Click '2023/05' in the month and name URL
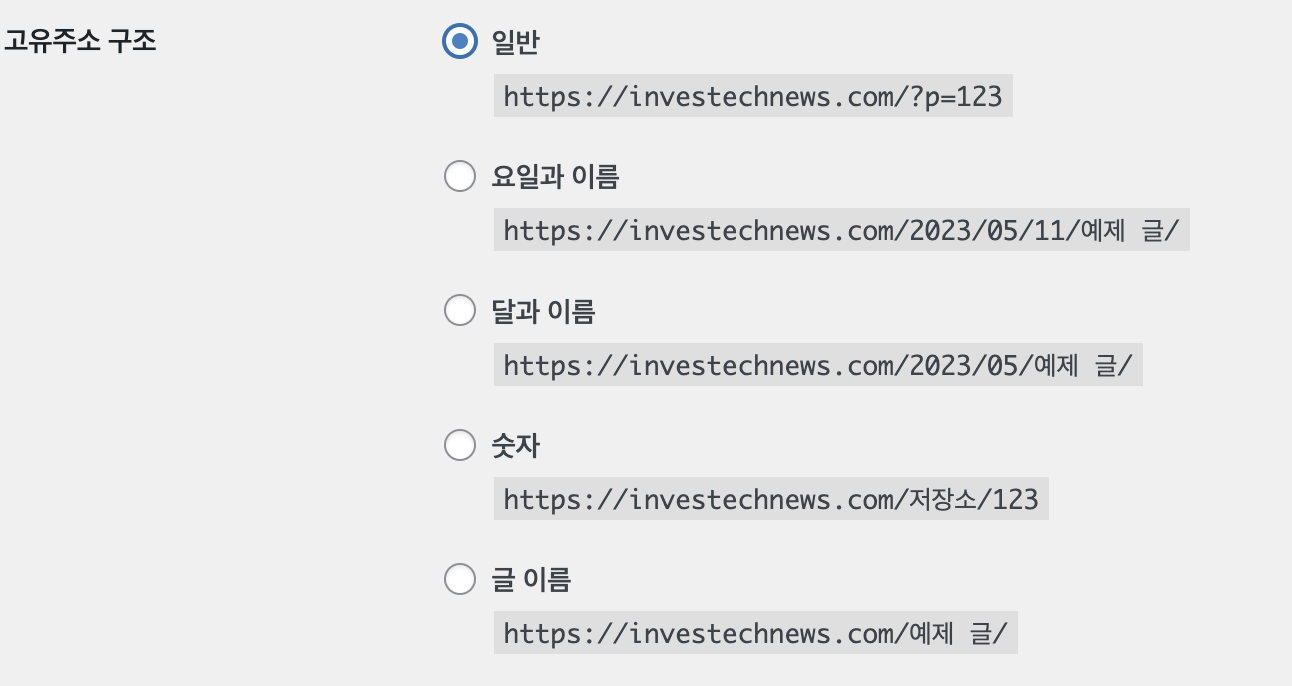Viewport: 1292px width, 686px height. pyautogui.click(x=963, y=365)
